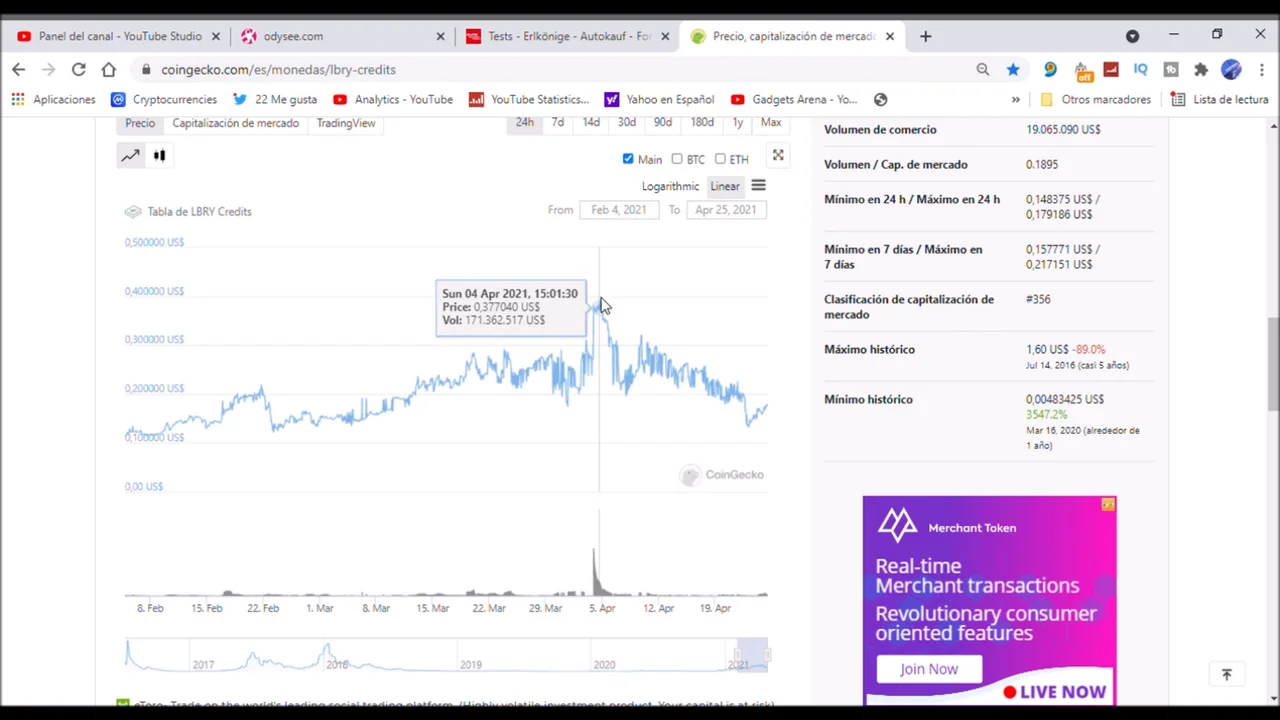
Task: Enable the BTC comparison checkbox
Action: click(x=677, y=158)
